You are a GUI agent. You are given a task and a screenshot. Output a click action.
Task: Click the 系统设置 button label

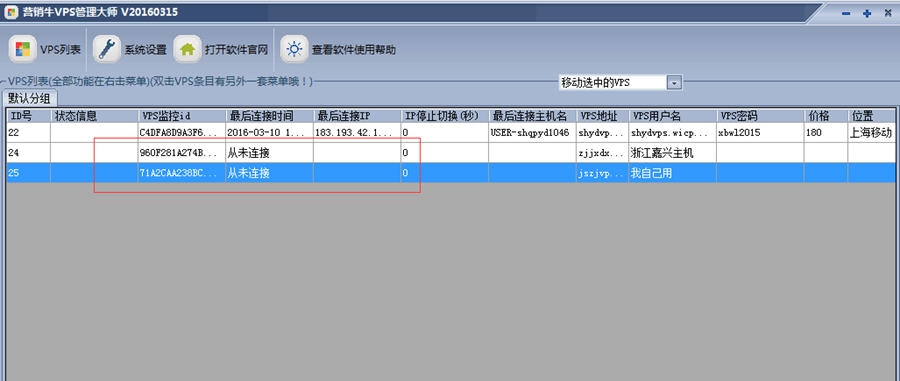[x=146, y=50]
